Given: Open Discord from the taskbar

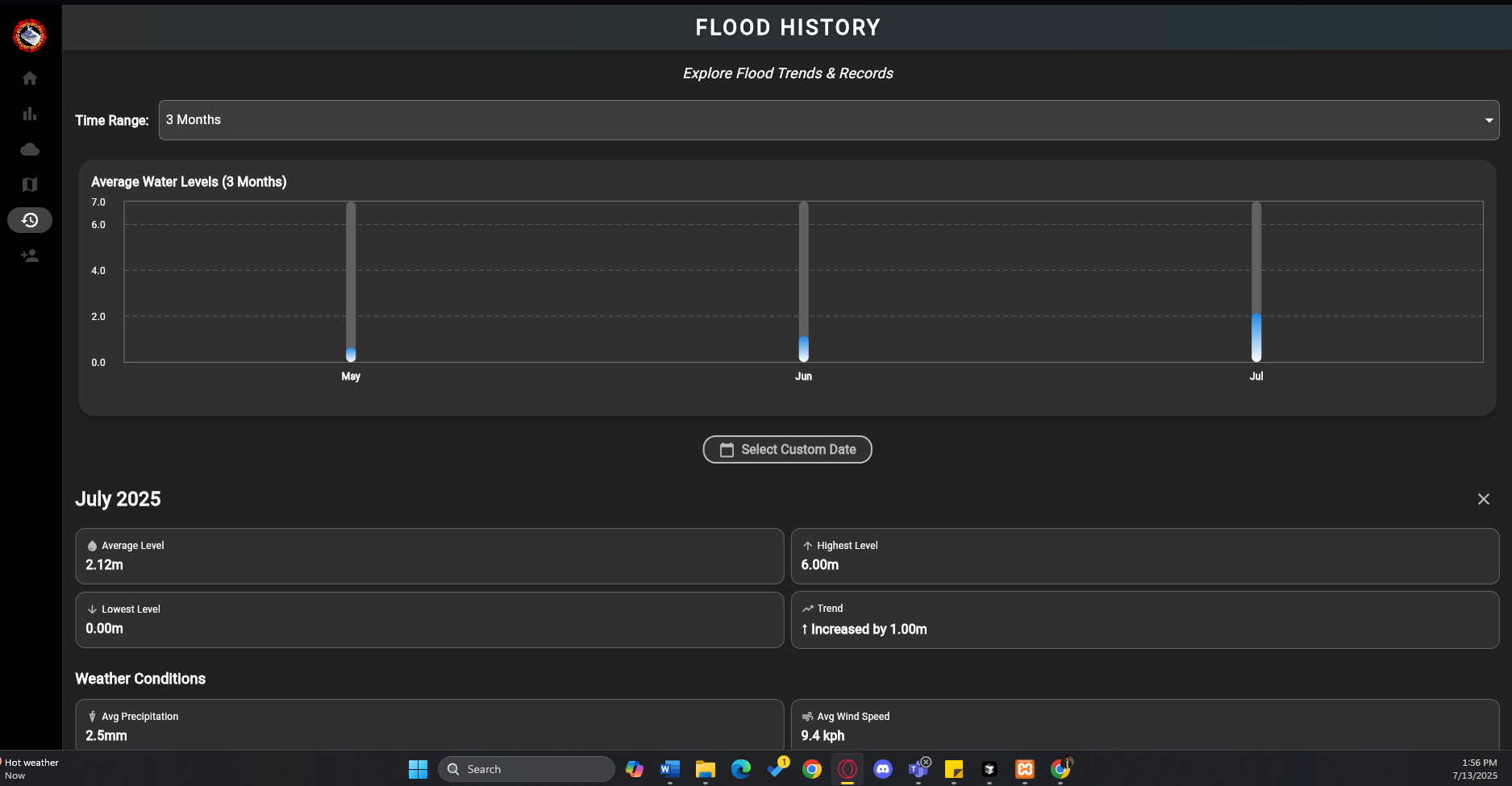Looking at the screenshot, I should coord(883,769).
